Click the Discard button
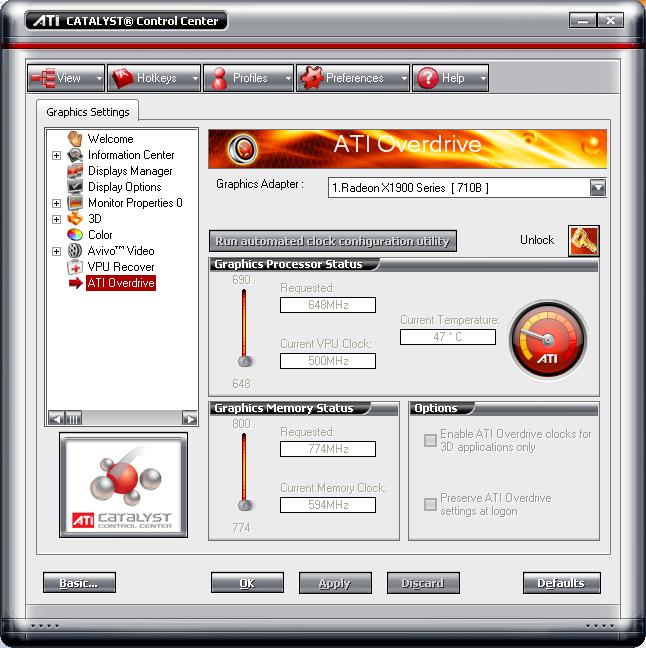 point(423,583)
